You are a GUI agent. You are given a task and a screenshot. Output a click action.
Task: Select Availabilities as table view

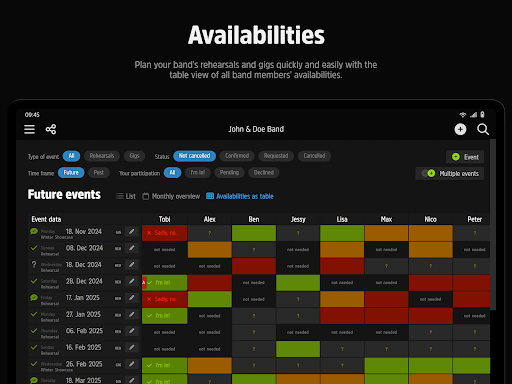(240, 196)
